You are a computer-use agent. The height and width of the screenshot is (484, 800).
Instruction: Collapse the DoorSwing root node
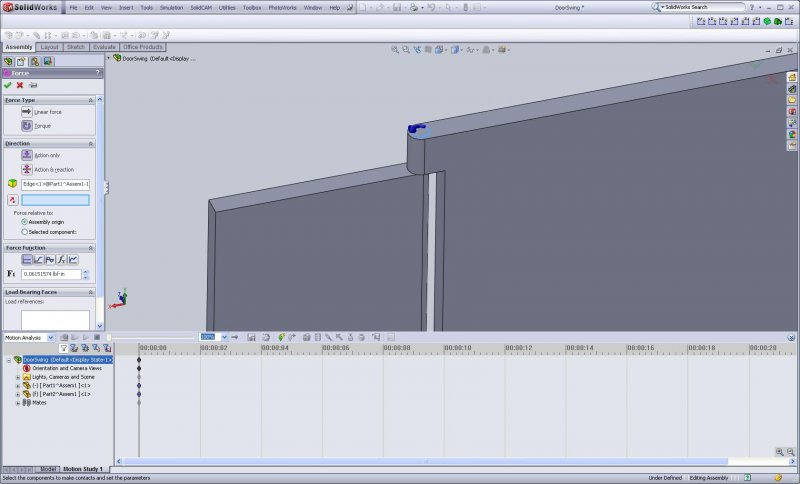pos(9,360)
